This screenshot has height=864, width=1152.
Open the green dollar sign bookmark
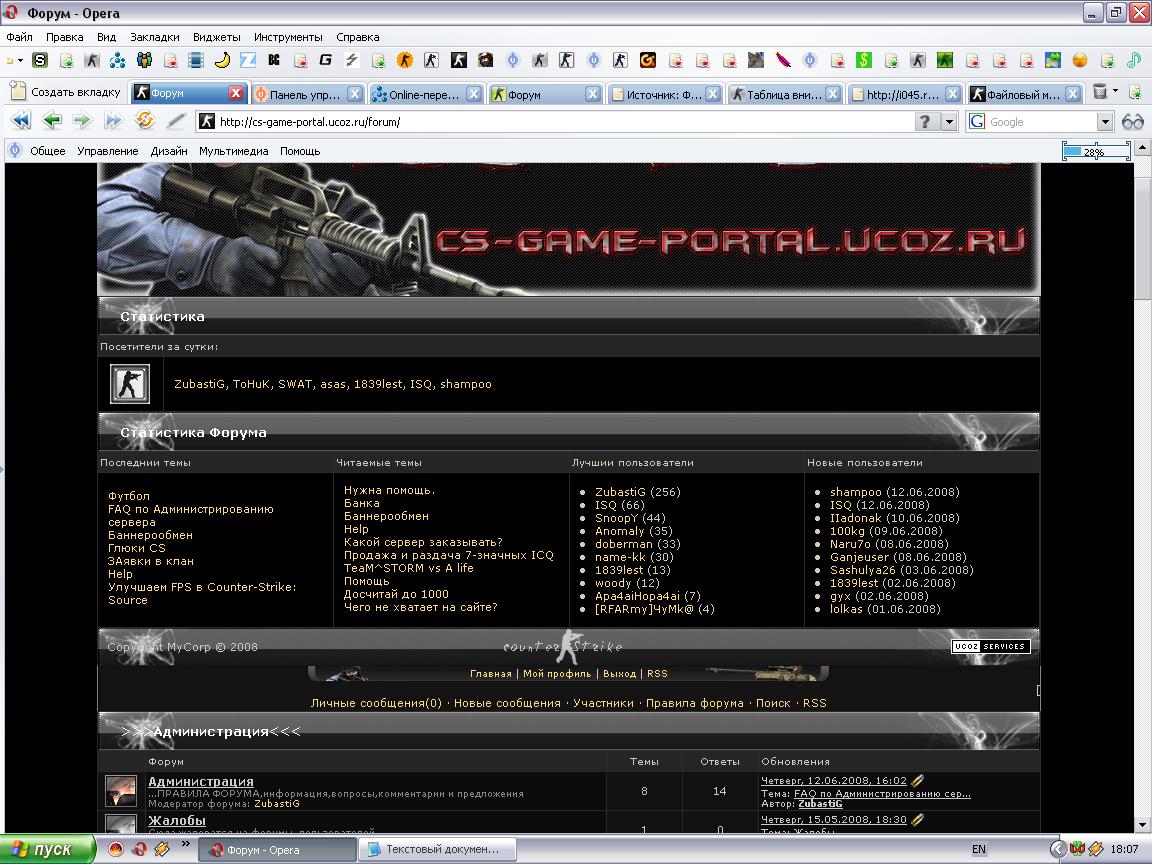point(864,60)
